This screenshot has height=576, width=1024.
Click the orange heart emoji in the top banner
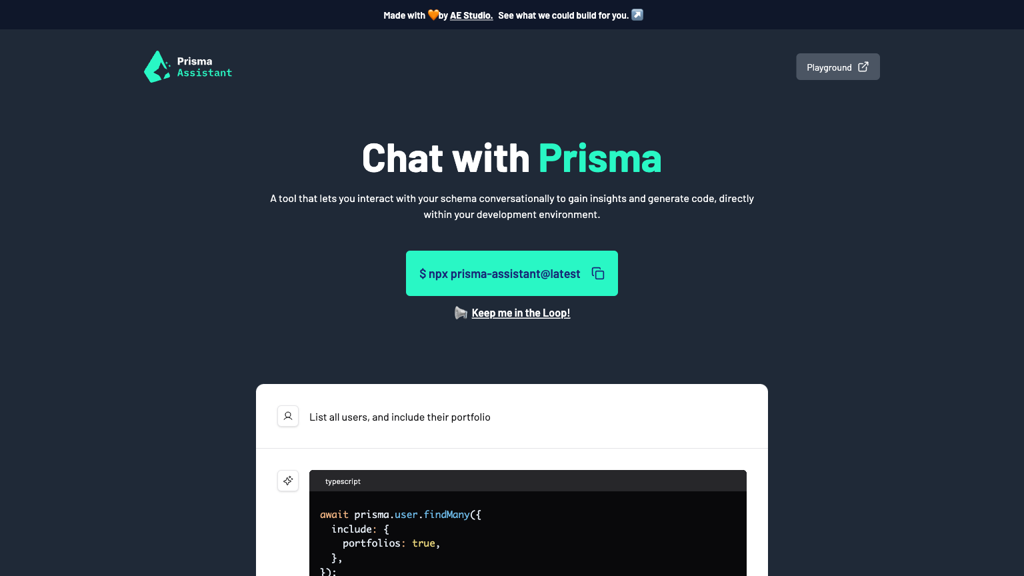coord(434,15)
